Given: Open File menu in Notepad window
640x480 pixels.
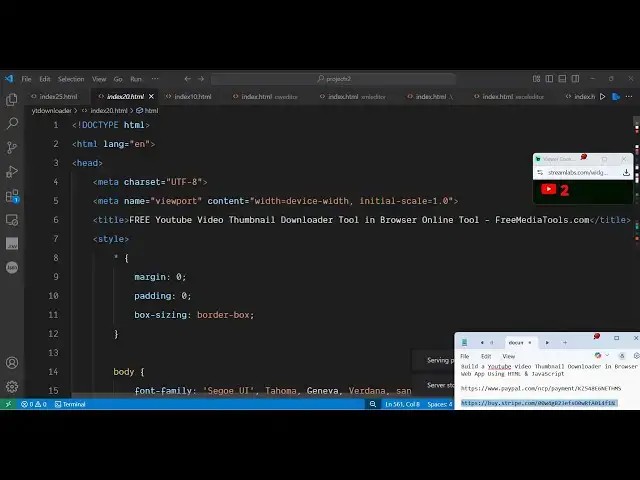Looking at the screenshot, I should [464, 356].
